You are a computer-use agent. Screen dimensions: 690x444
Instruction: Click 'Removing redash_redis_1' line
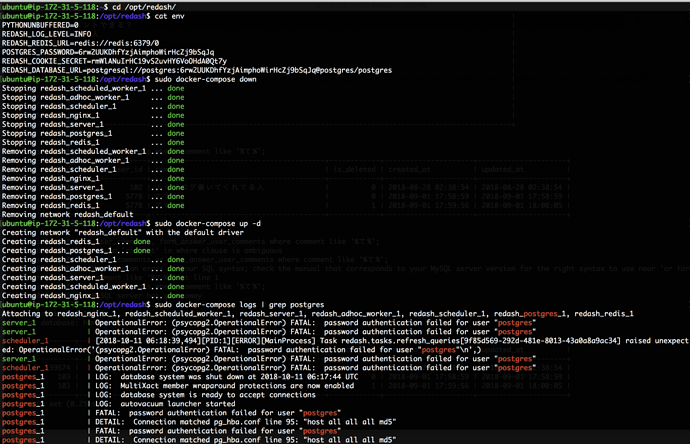tap(93, 205)
